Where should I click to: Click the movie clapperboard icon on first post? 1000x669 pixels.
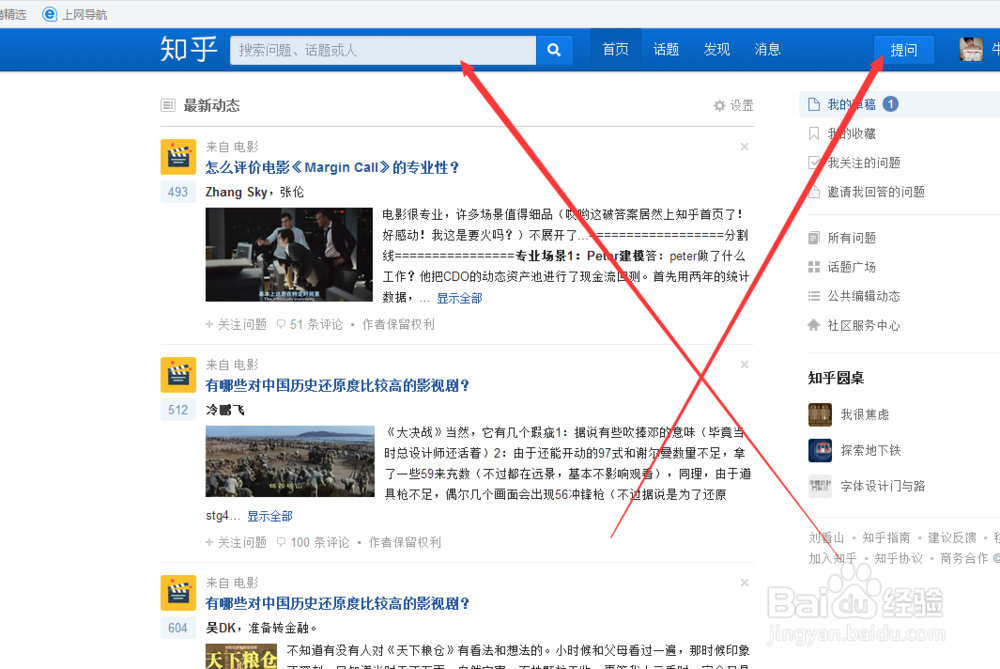pyautogui.click(x=177, y=156)
